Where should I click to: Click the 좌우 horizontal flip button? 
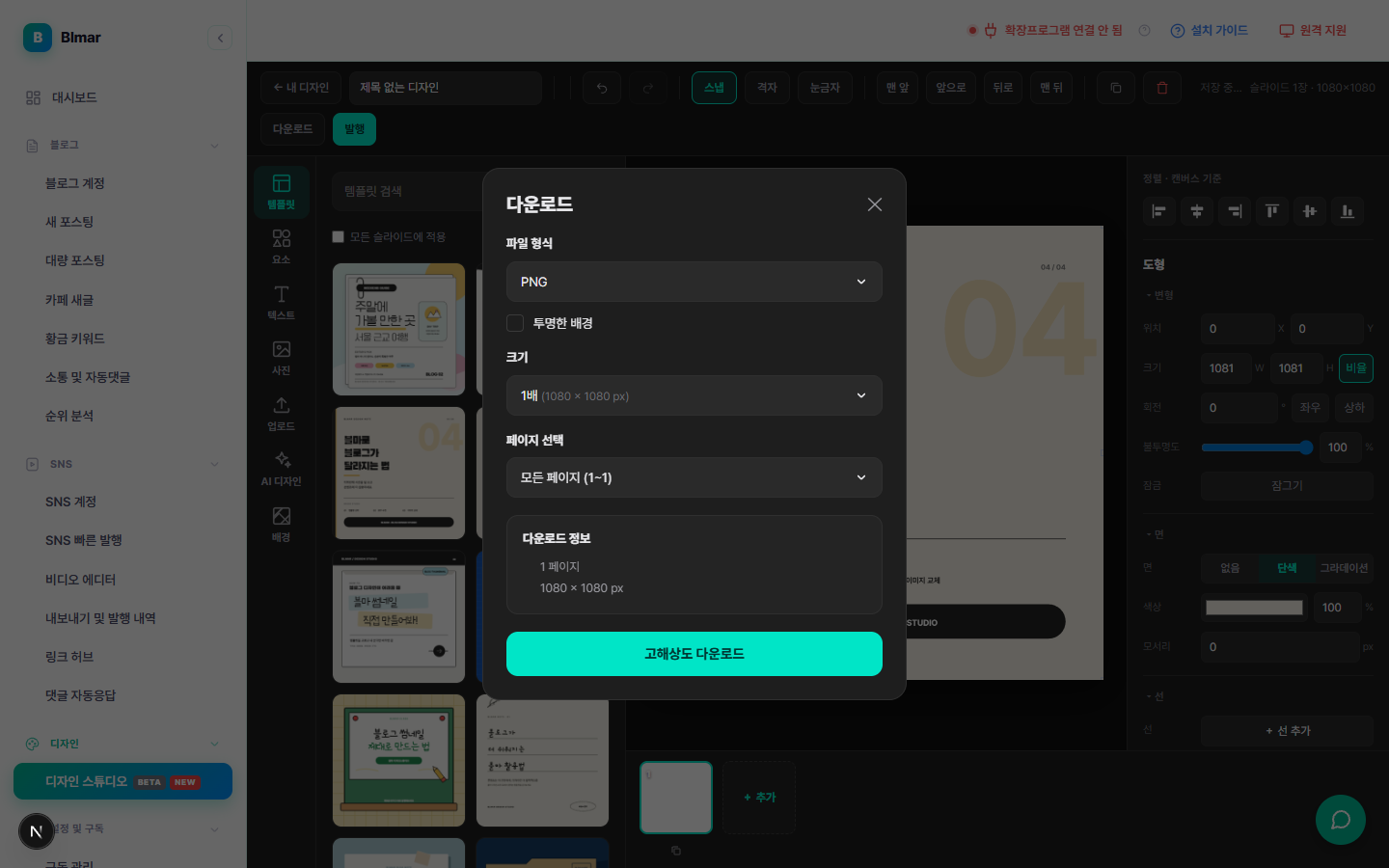pyautogui.click(x=1310, y=408)
